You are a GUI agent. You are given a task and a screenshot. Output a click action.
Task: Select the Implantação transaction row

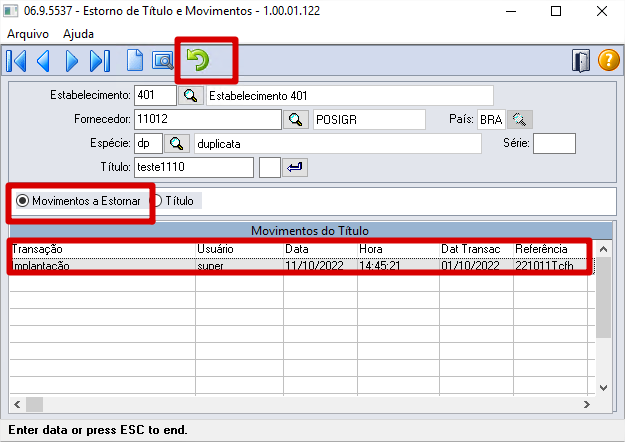click(x=302, y=266)
